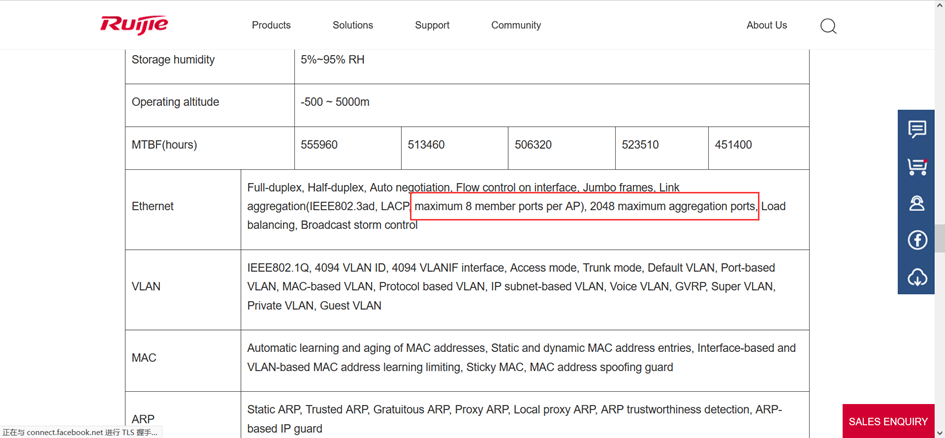
Task: Expand the Support navigation menu
Action: [x=432, y=25]
